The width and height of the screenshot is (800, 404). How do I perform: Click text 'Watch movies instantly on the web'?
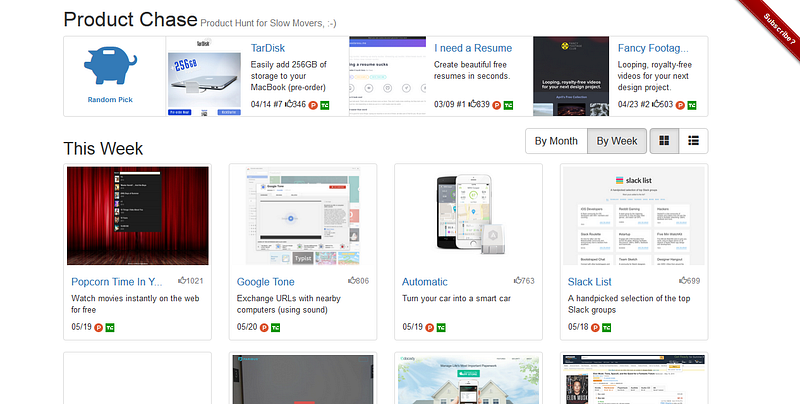coord(135,298)
